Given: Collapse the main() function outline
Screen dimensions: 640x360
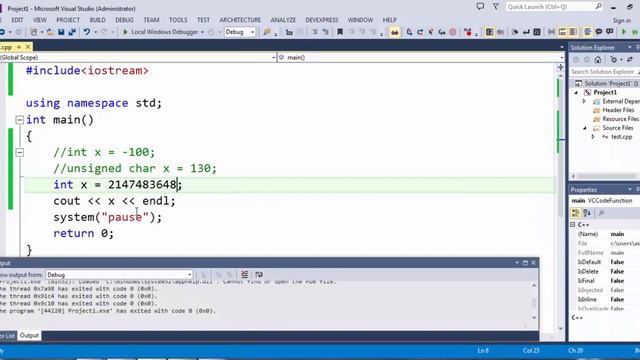Looking at the screenshot, I should 19,120.
